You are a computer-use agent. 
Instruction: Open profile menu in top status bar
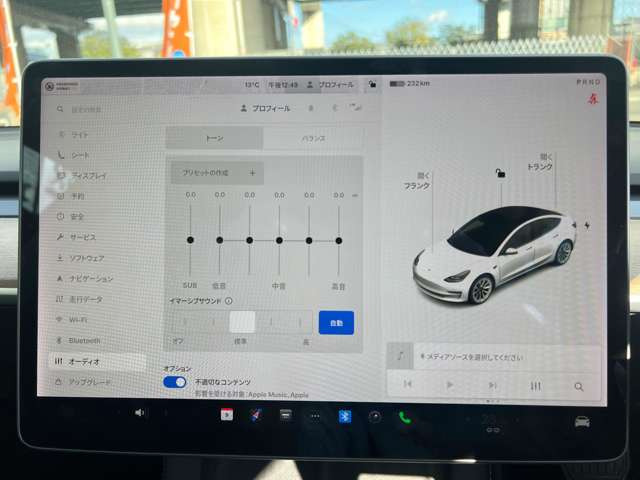click(330, 85)
